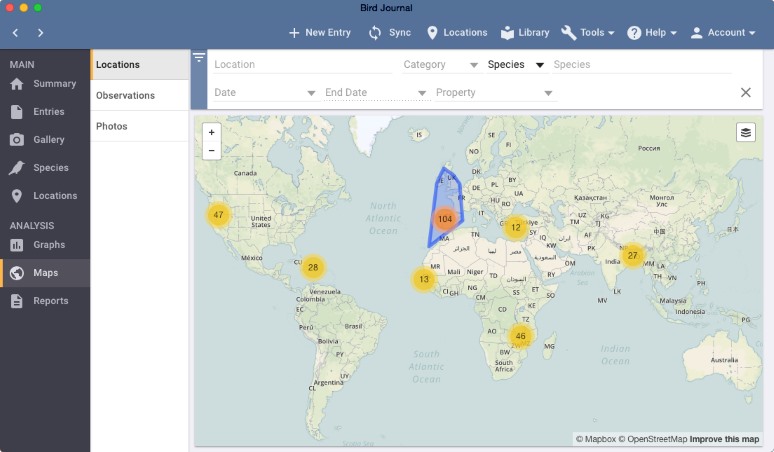Click the 46 cluster marker in southern Africa
This screenshot has width=774, height=452.
pyautogui.click(x=520, y=336)
